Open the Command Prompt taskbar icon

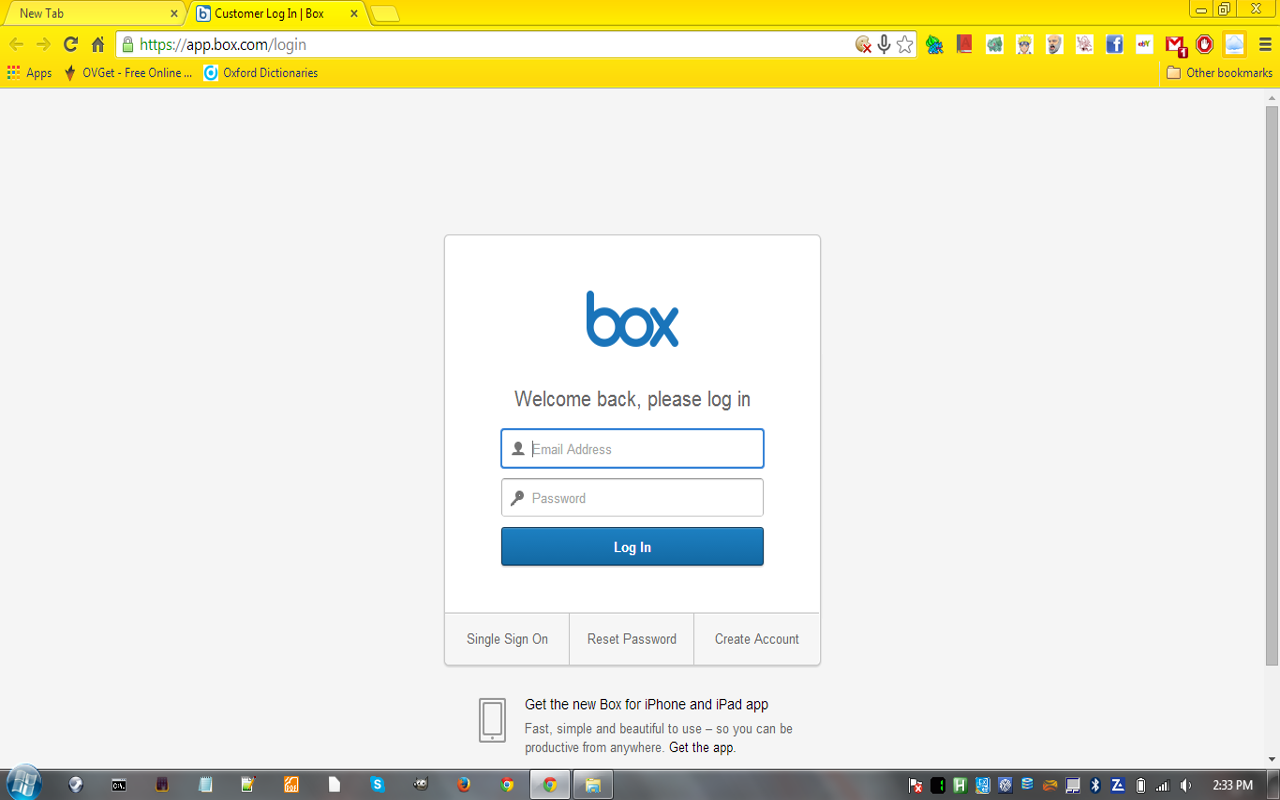(x=119, y=785)
